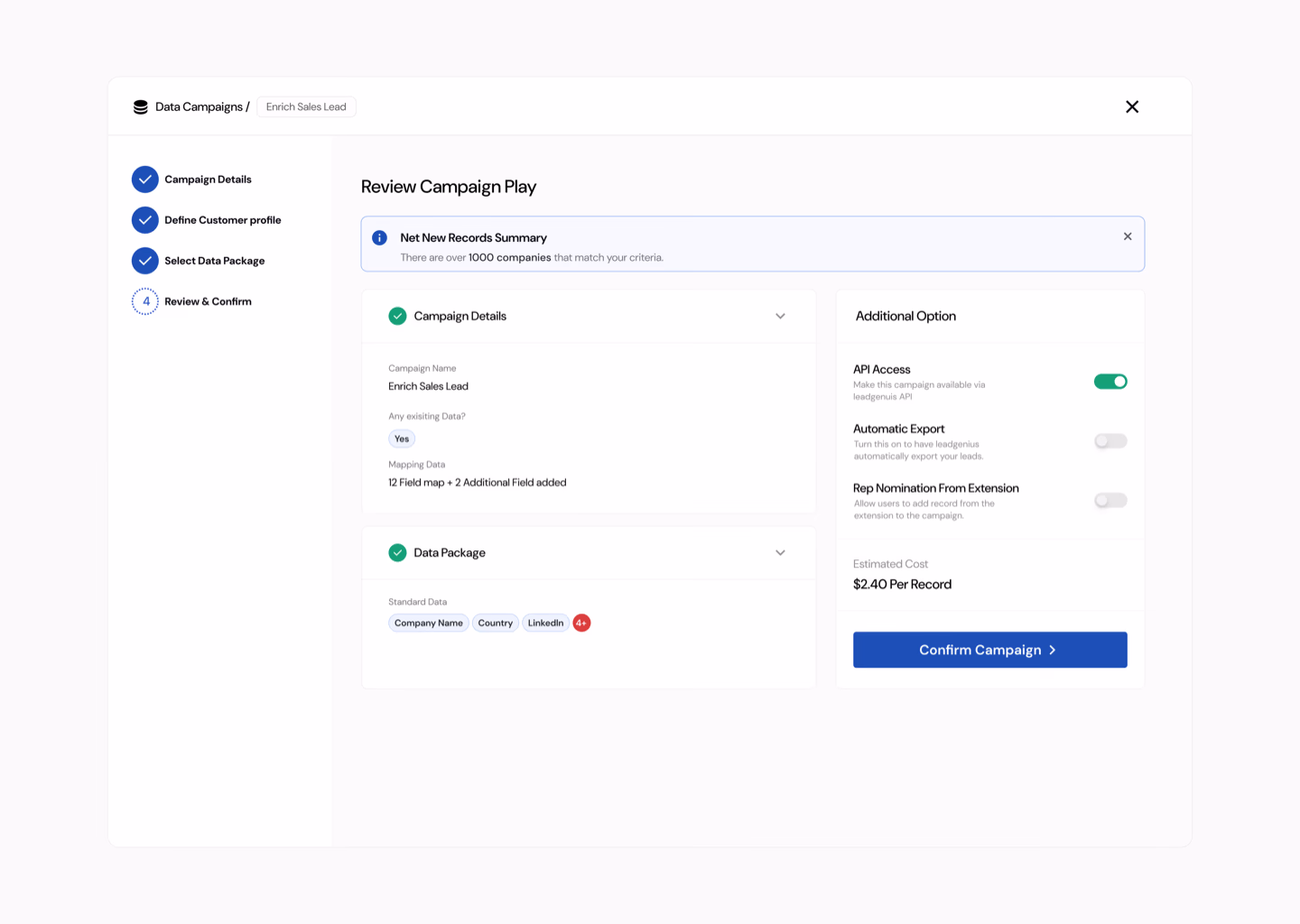Collapse the Data Package section chevron
Screen dimensions: 1300x924
point(780,552)
